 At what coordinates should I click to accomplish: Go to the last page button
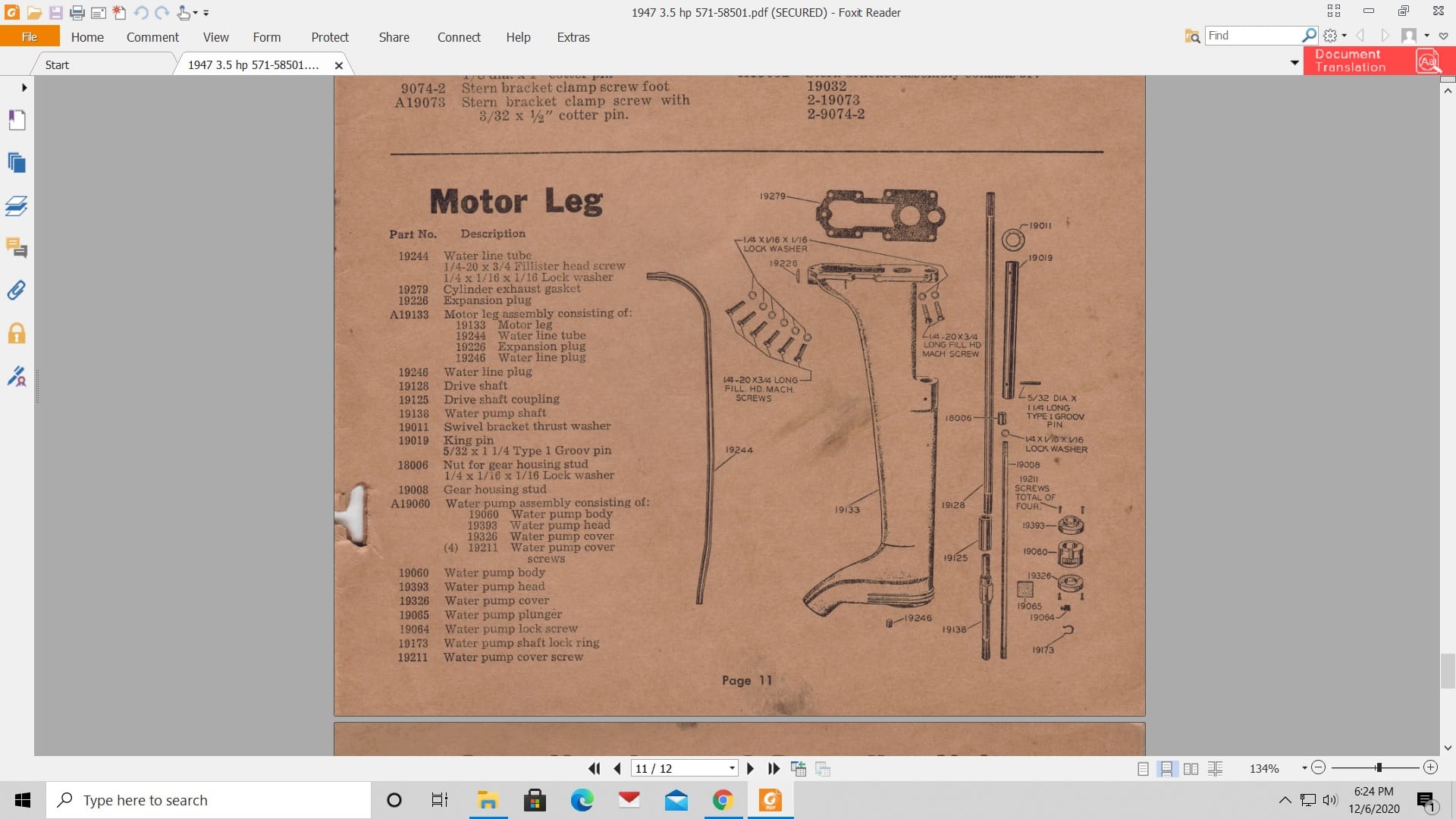click(773, 768)
